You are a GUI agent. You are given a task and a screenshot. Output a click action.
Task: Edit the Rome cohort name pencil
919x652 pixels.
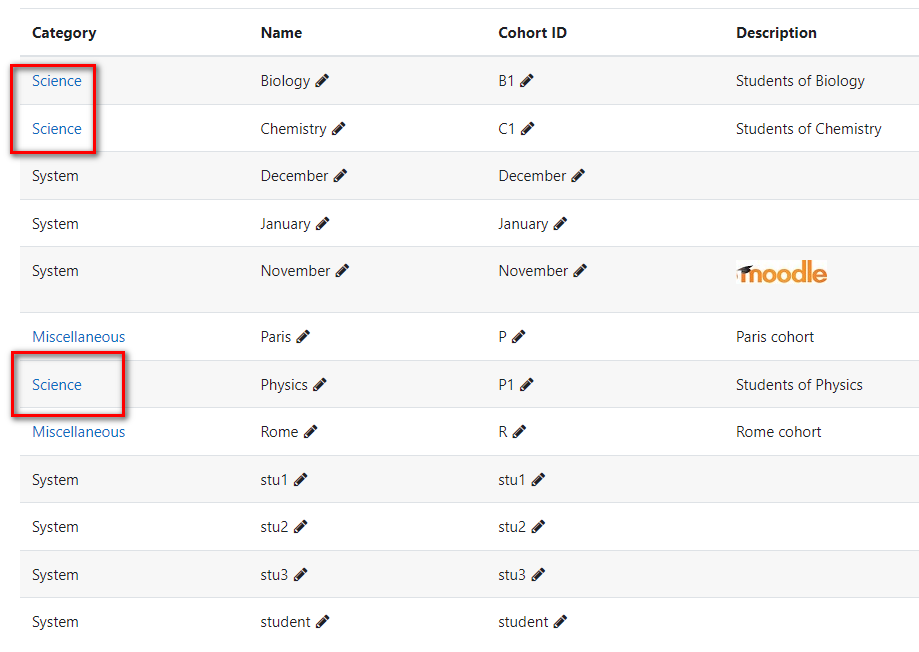[x=310, y=432]
